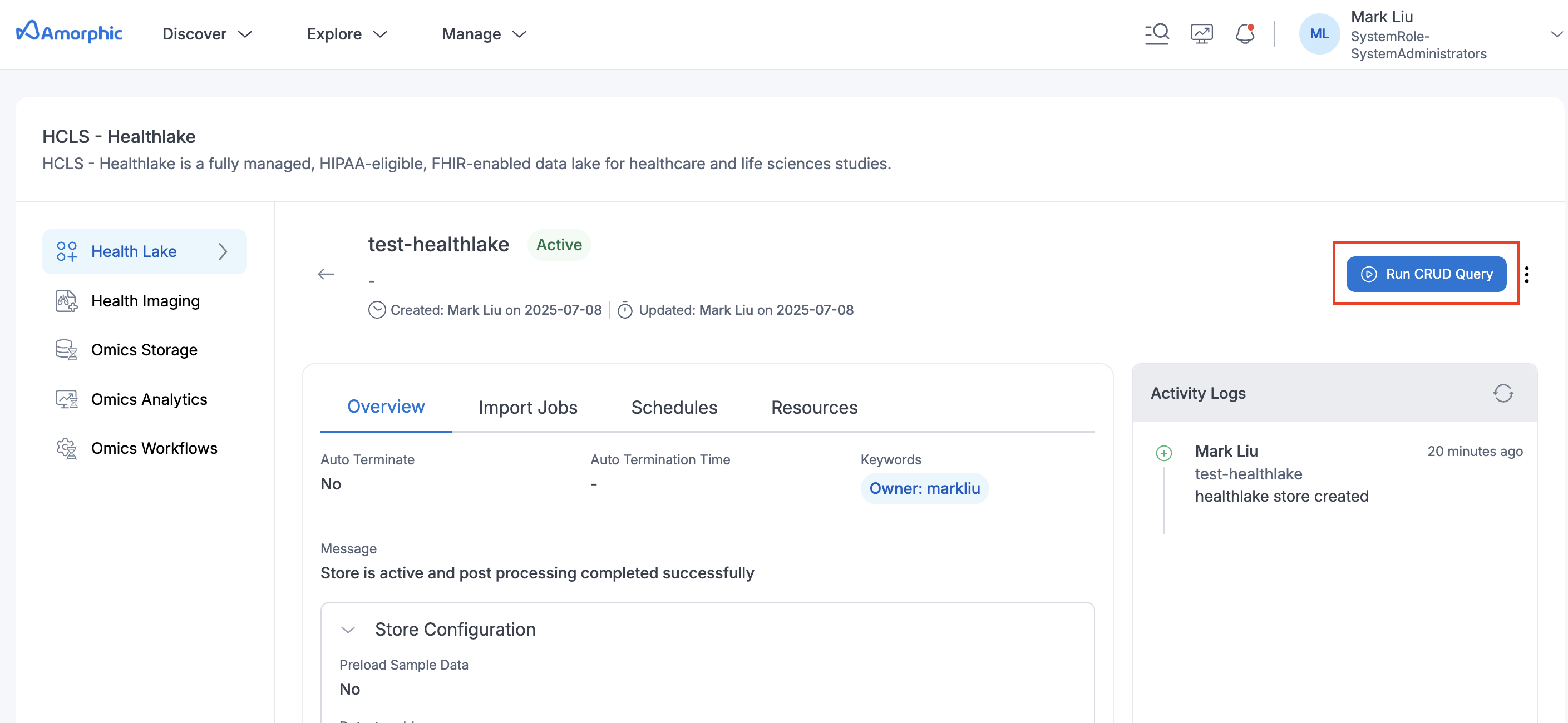
Task: Expand the Manage dropdown menu
Action: (484, 34)
